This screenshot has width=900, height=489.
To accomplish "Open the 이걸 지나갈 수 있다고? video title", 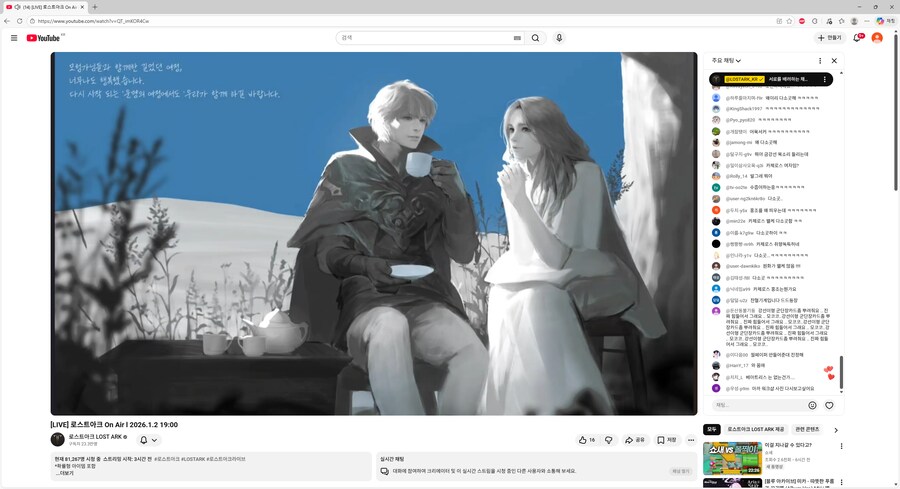I will click(x=788, y=445).
